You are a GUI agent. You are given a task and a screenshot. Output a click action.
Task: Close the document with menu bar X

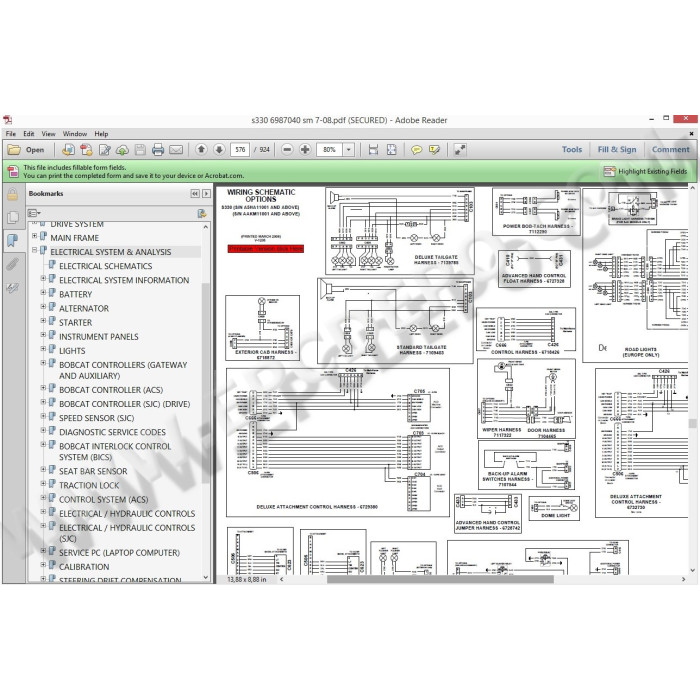(x=692, y=133)
